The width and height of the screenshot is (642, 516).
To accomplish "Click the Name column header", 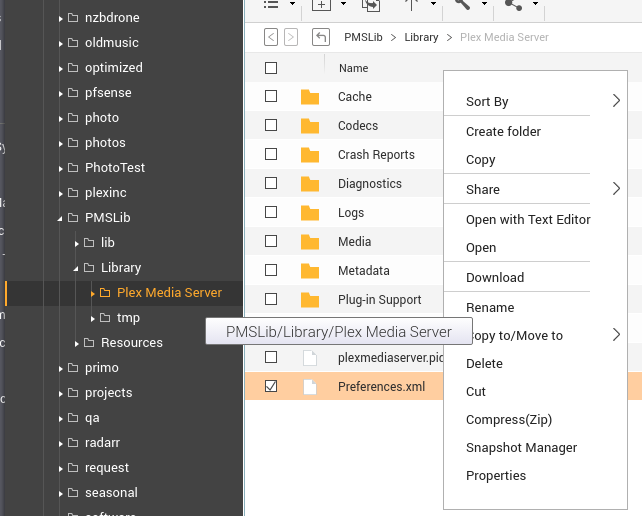I will pyautogui.click(x=353, y=68).
